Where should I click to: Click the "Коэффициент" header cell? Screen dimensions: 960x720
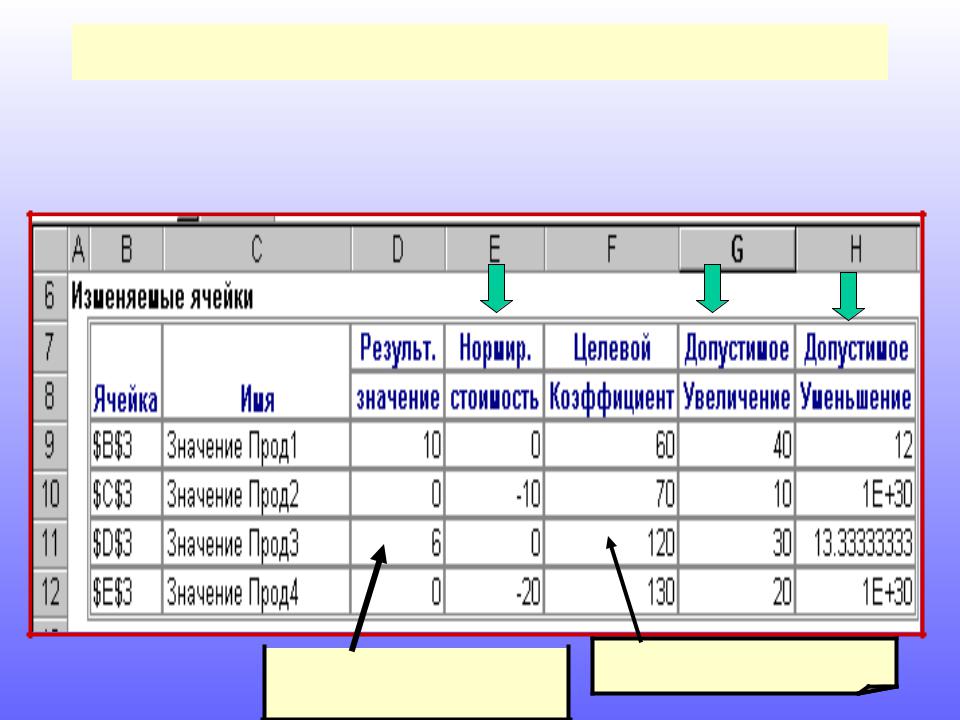click(611, 397)
